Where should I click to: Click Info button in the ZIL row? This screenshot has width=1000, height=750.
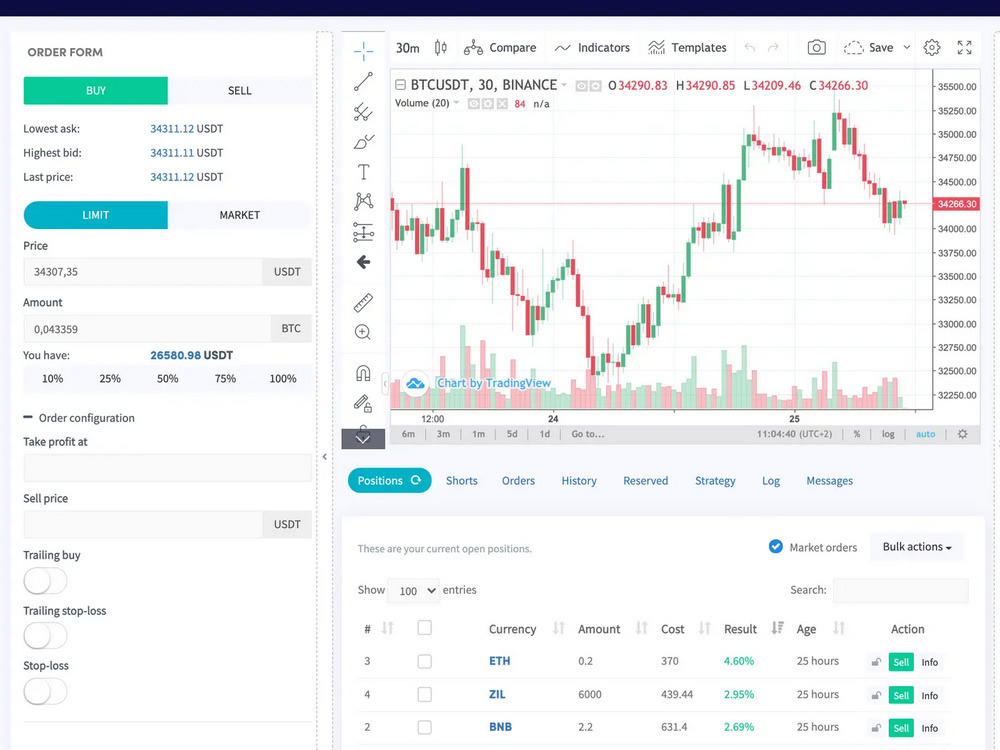tap(929, 695)
